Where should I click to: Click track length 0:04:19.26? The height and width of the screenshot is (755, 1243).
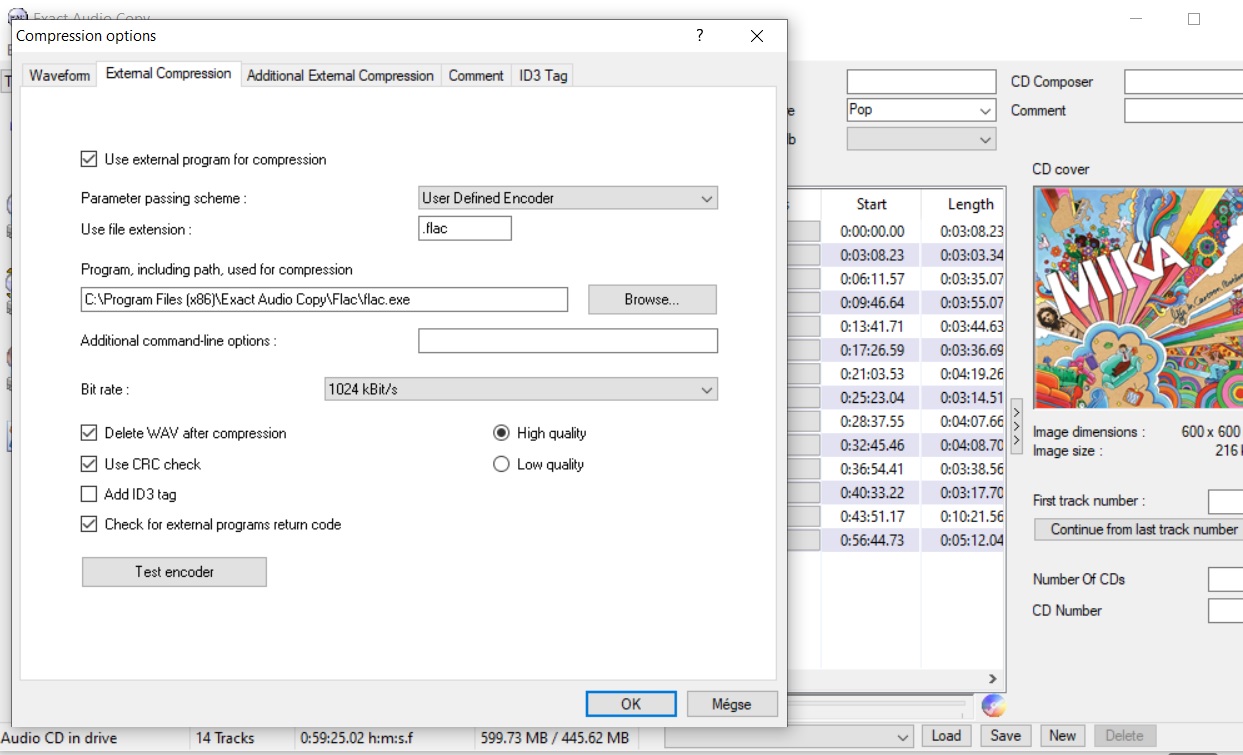[971, 374]
